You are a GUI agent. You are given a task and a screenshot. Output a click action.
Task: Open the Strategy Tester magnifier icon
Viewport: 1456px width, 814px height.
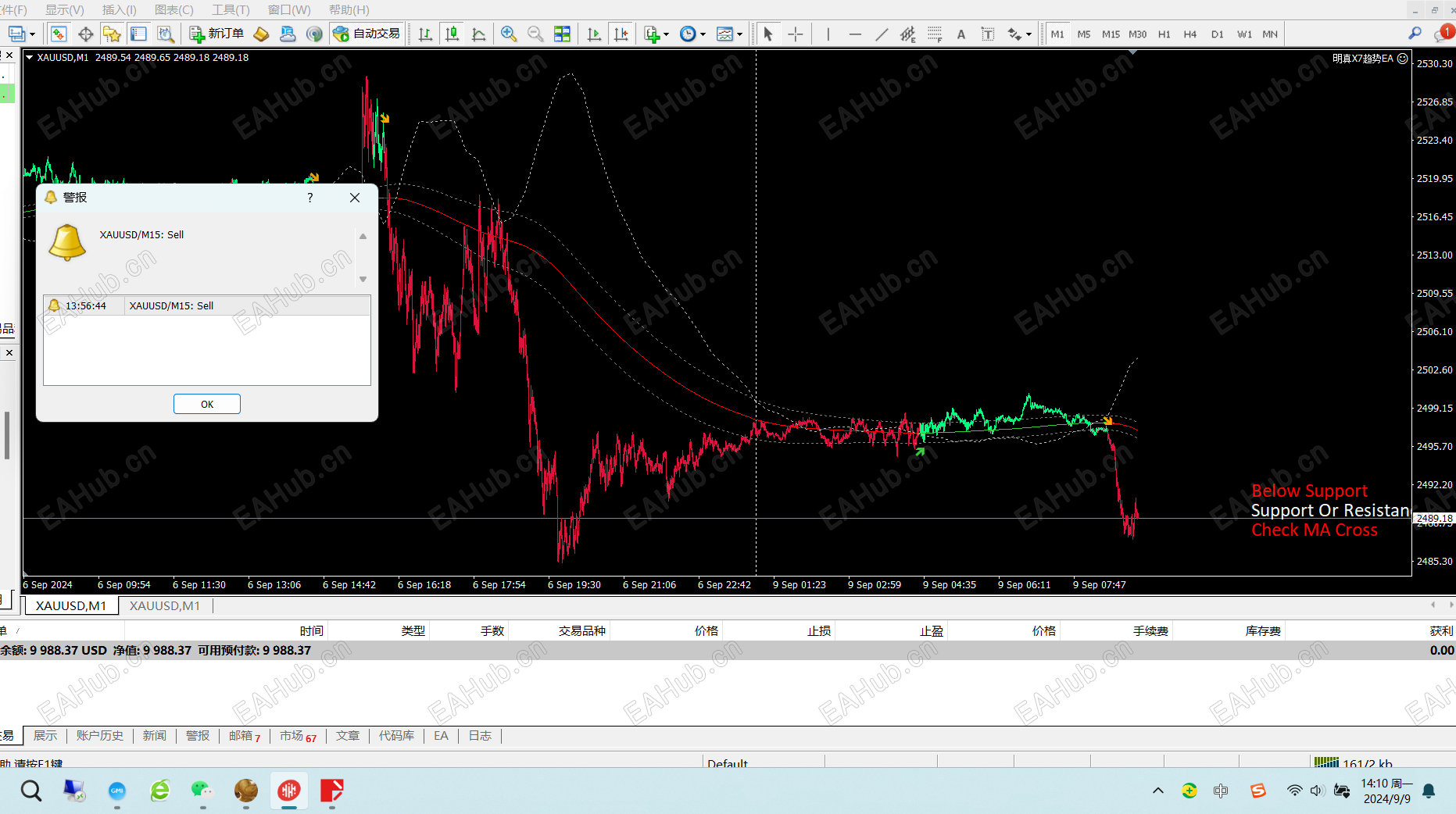[165, 34]
